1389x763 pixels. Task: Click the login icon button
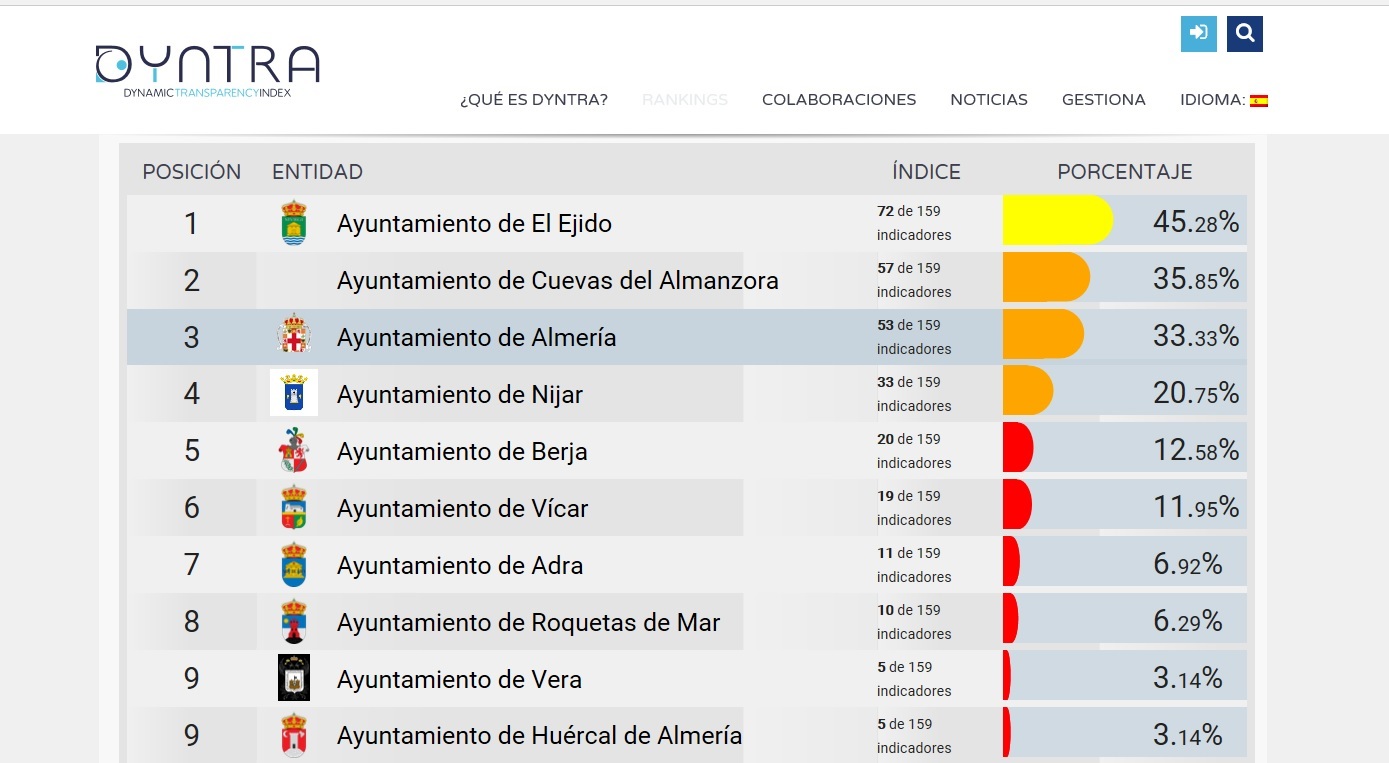point(1198,34)
